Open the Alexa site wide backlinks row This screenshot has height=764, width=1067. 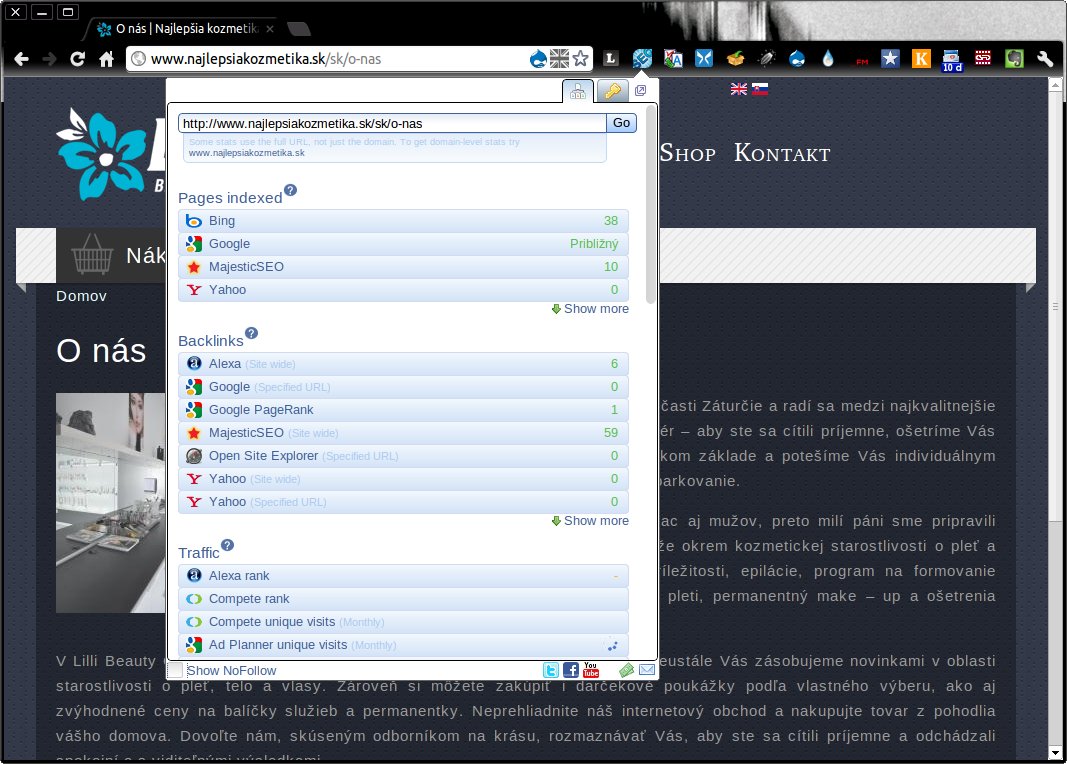[x=403, y=364]
